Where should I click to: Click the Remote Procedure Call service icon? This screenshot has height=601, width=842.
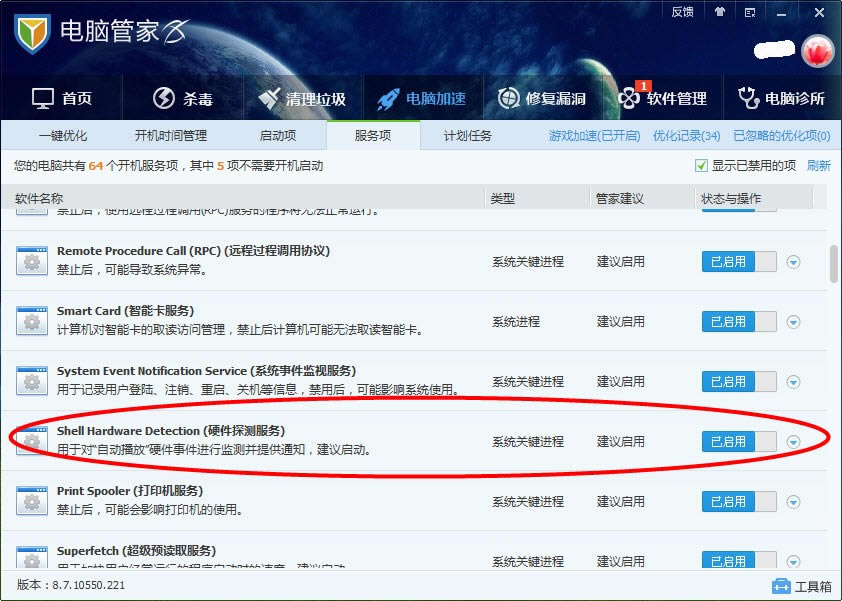pos(32,260)
